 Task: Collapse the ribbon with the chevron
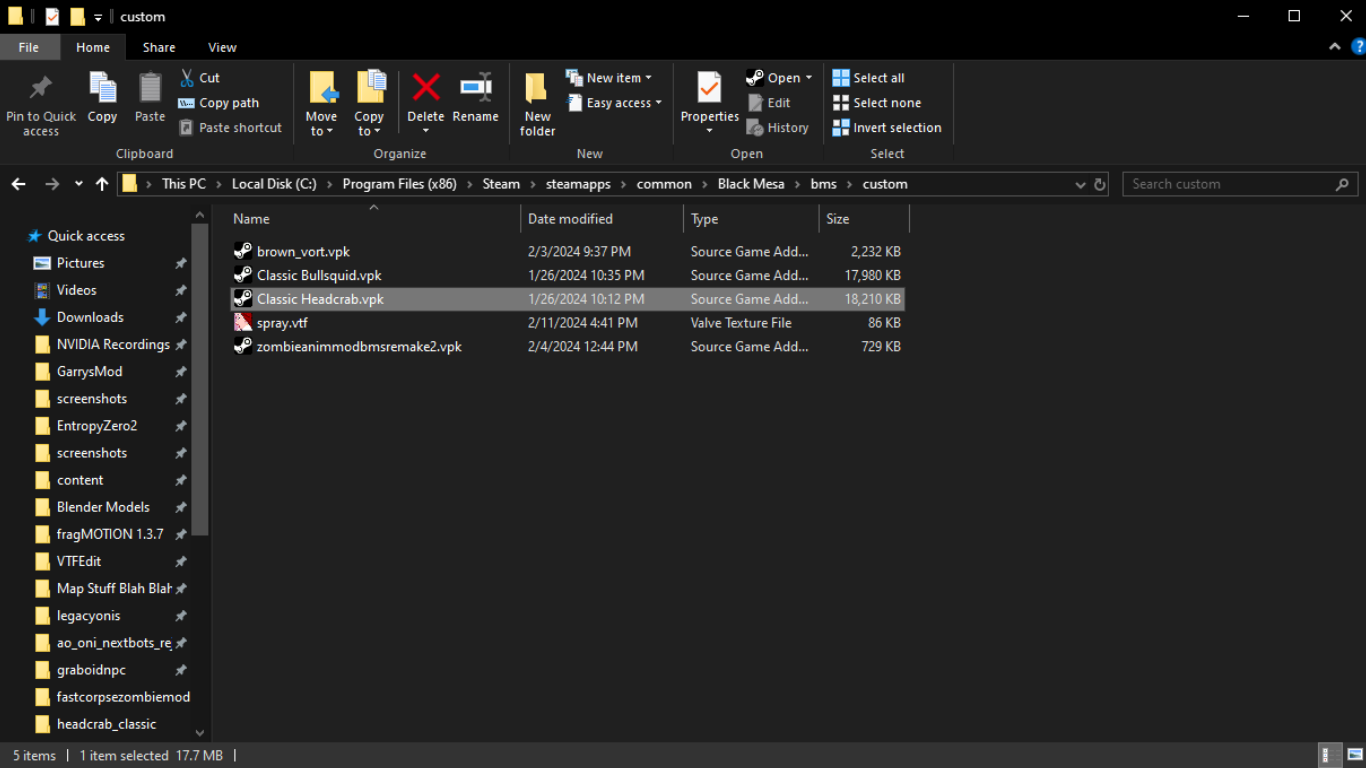(1334, 47)
